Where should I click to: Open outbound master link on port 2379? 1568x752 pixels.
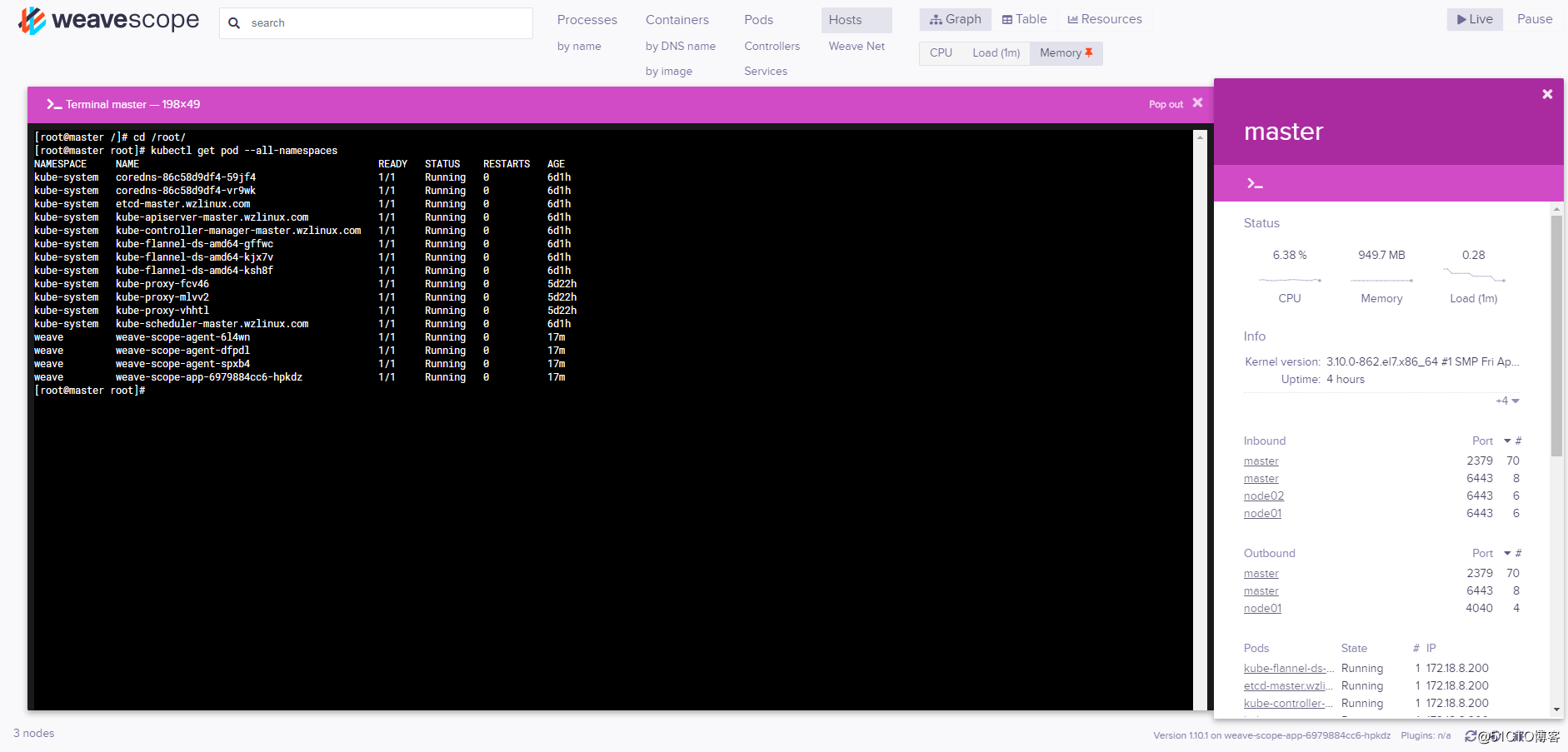(1261, 574)
